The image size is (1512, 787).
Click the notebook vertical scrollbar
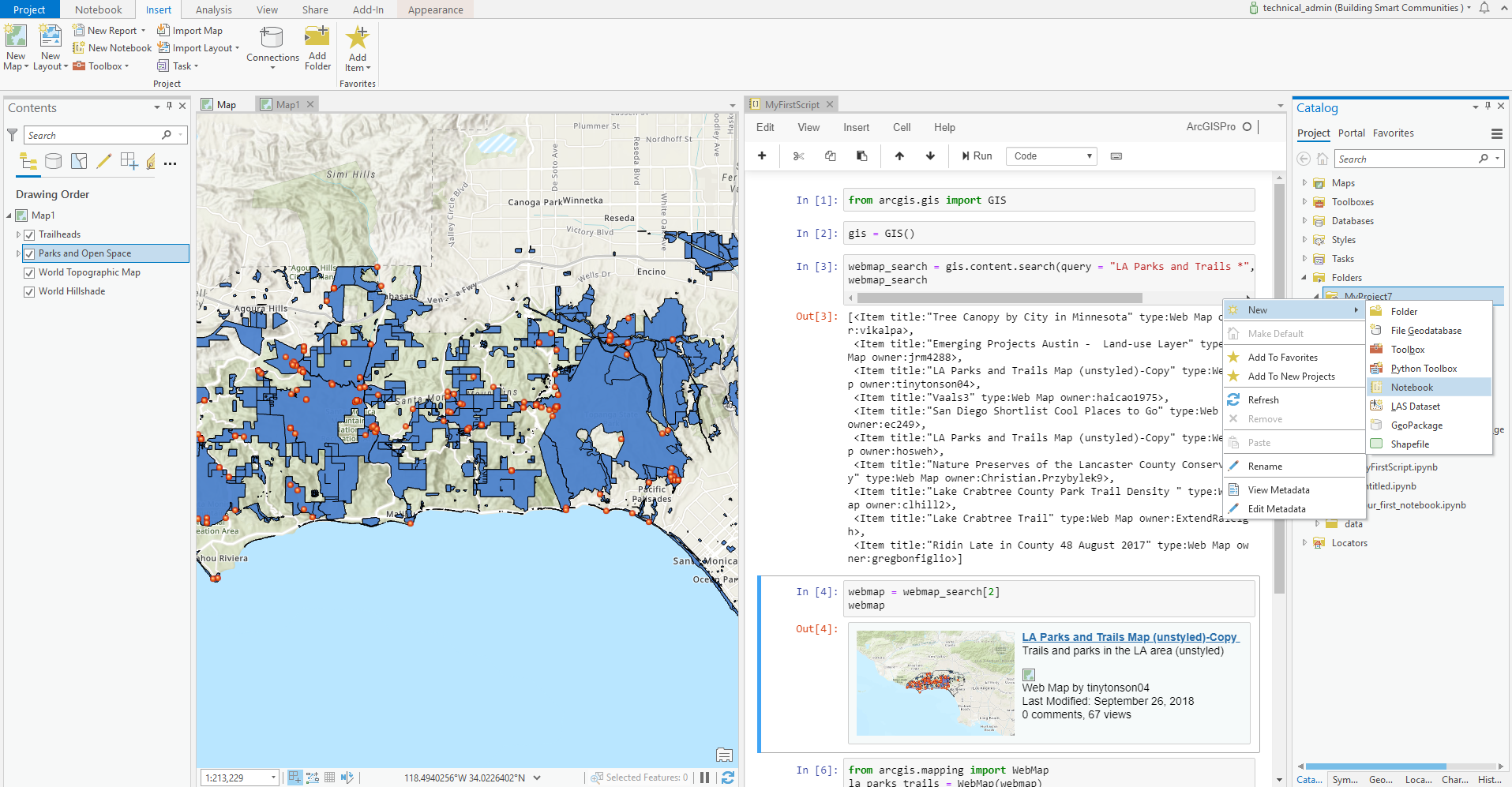[x=1279, y=388]
